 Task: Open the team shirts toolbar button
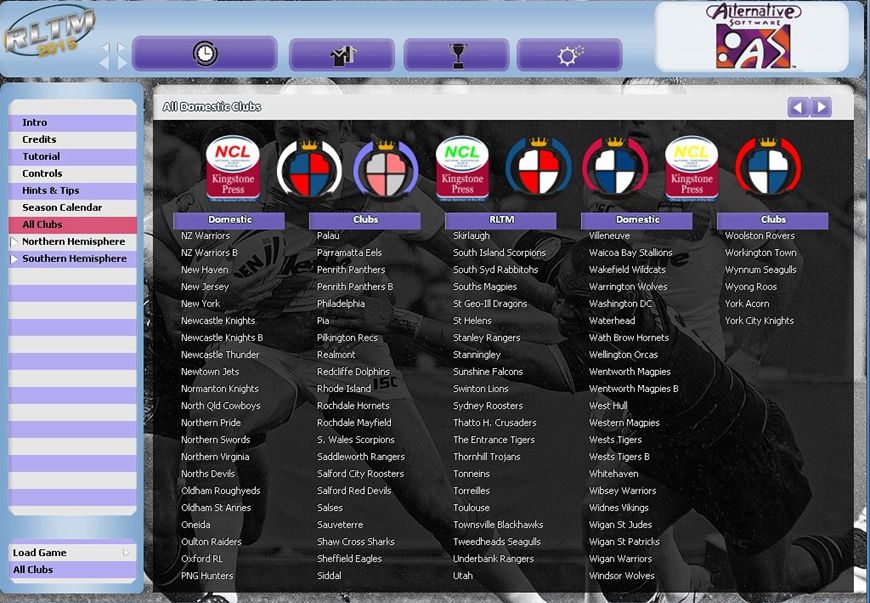(x=342, y=55)
